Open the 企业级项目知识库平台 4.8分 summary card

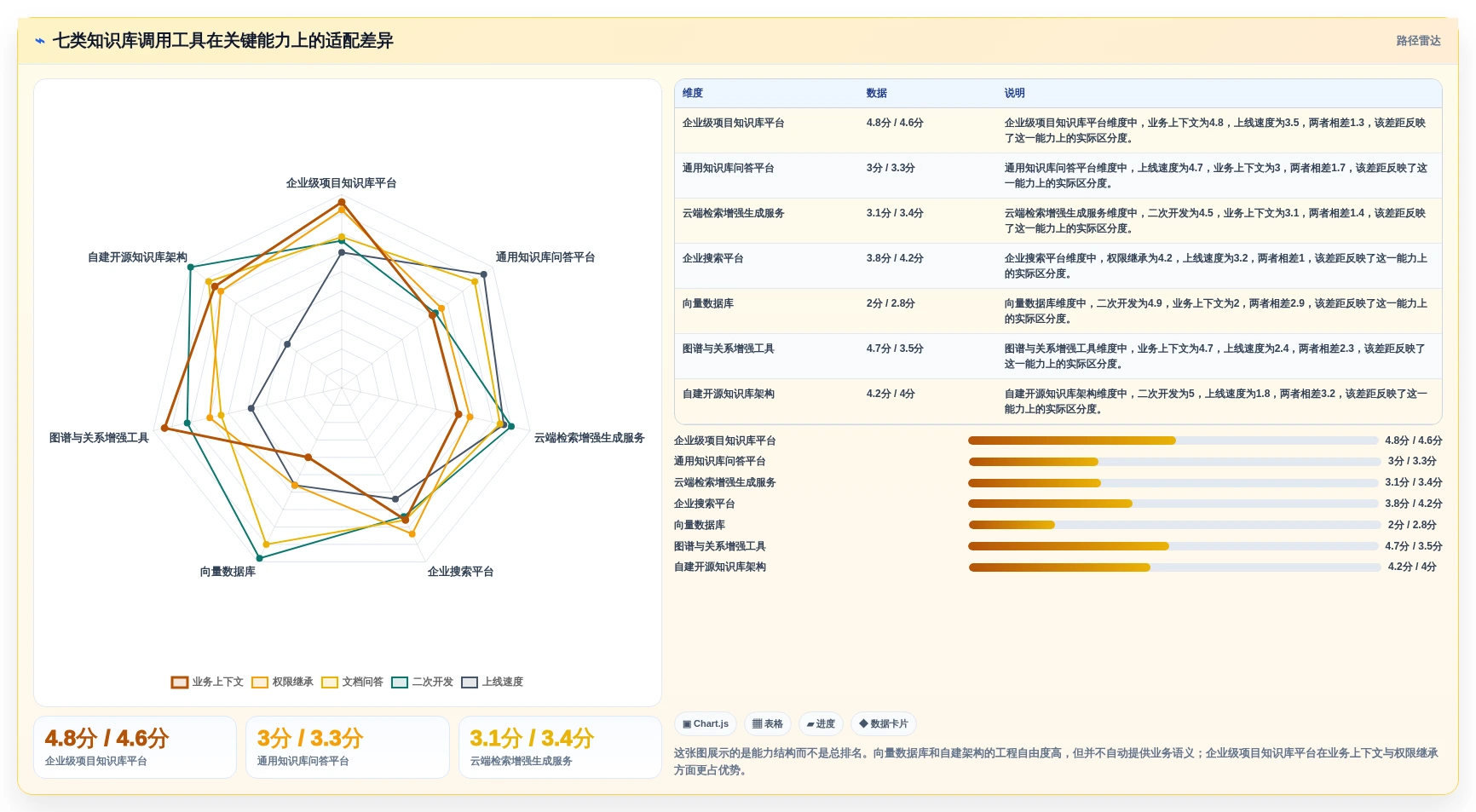click(135, 747)
